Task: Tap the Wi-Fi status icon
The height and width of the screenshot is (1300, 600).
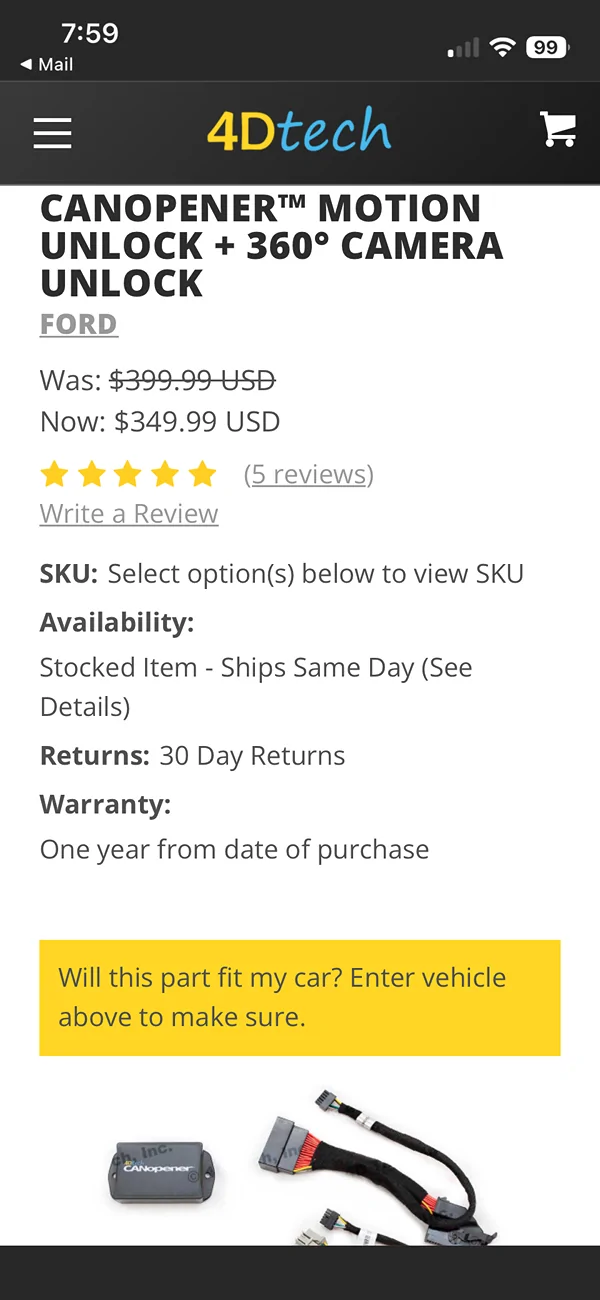Action: click(503, 47)
